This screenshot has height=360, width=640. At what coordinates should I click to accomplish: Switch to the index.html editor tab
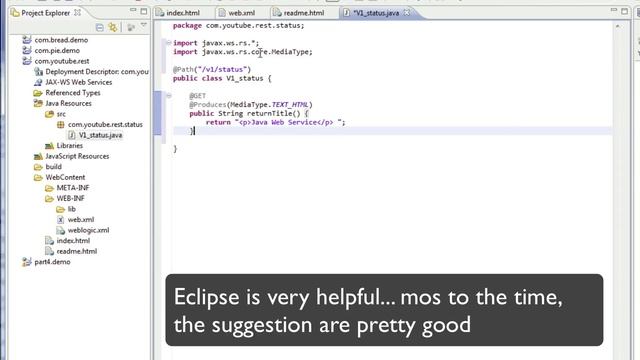[182, 13]
